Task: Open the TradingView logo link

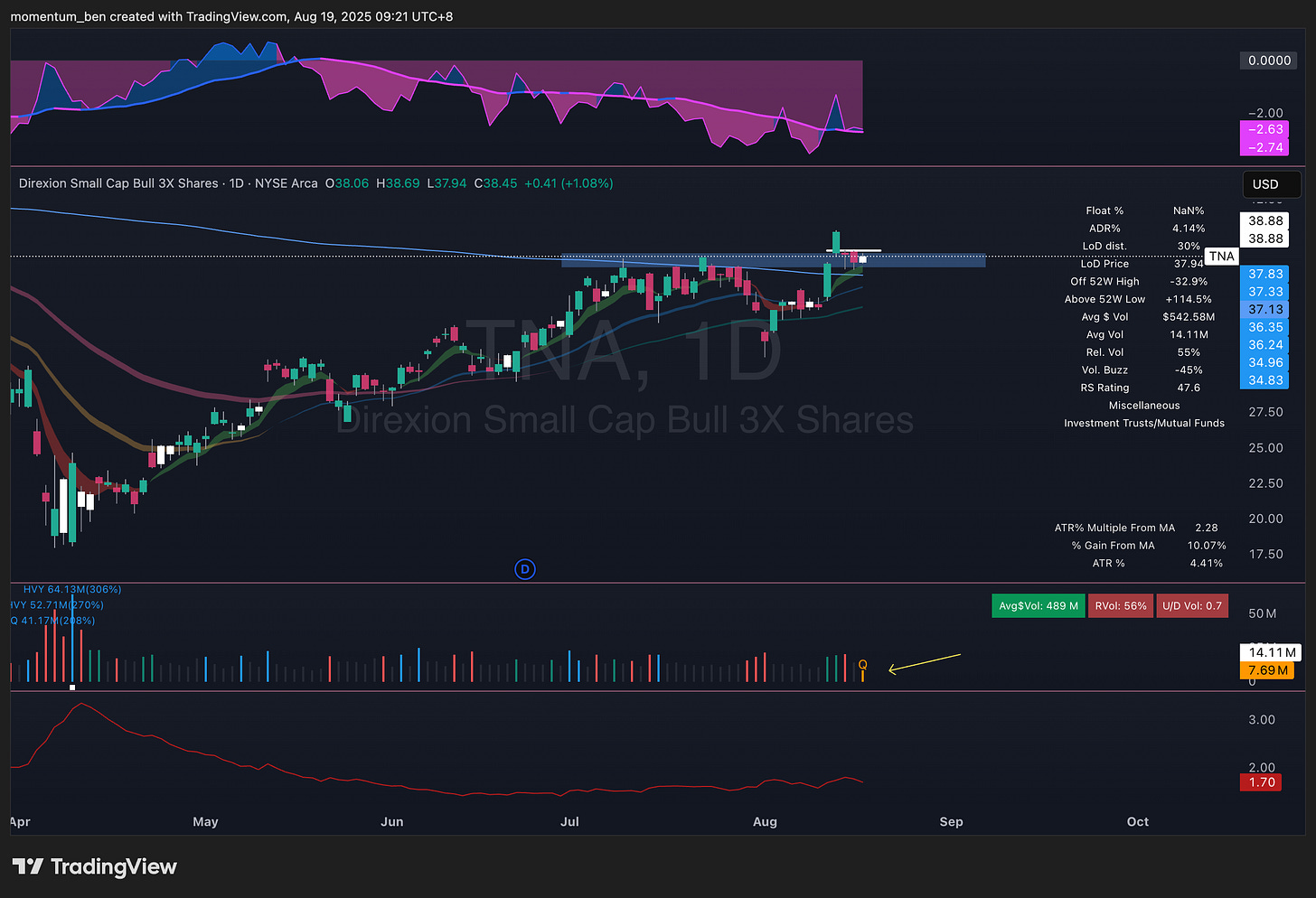Action: 94,866
